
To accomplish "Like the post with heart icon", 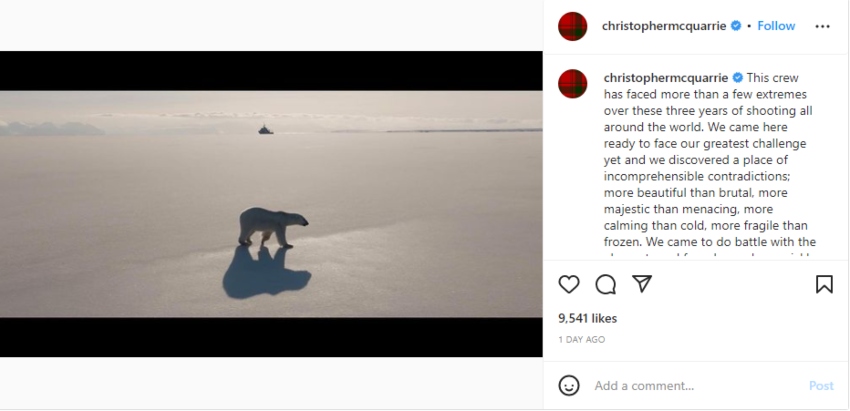I will (x=569, y=284).
